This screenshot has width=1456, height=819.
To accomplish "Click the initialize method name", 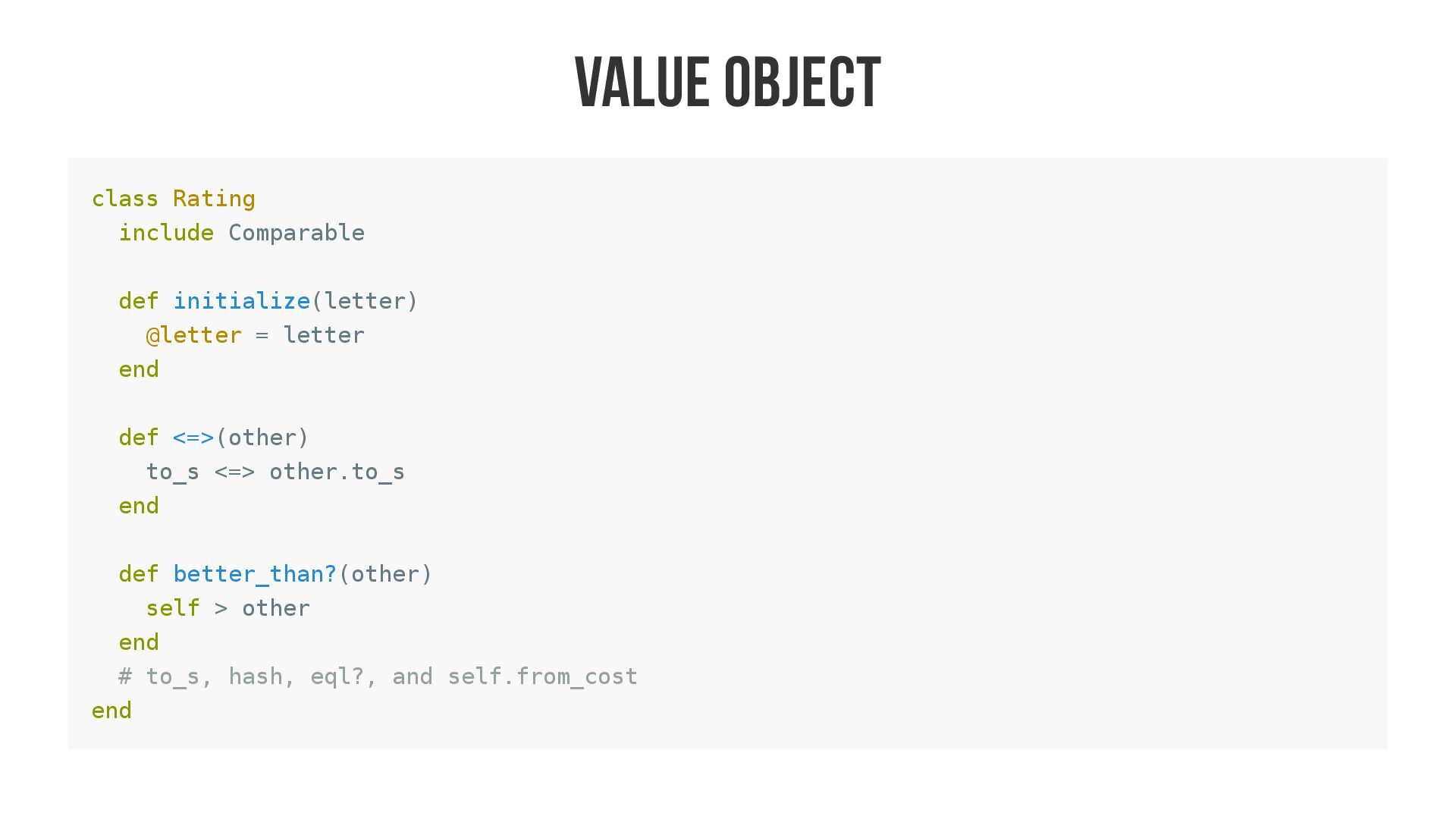I will click(242, 301).
